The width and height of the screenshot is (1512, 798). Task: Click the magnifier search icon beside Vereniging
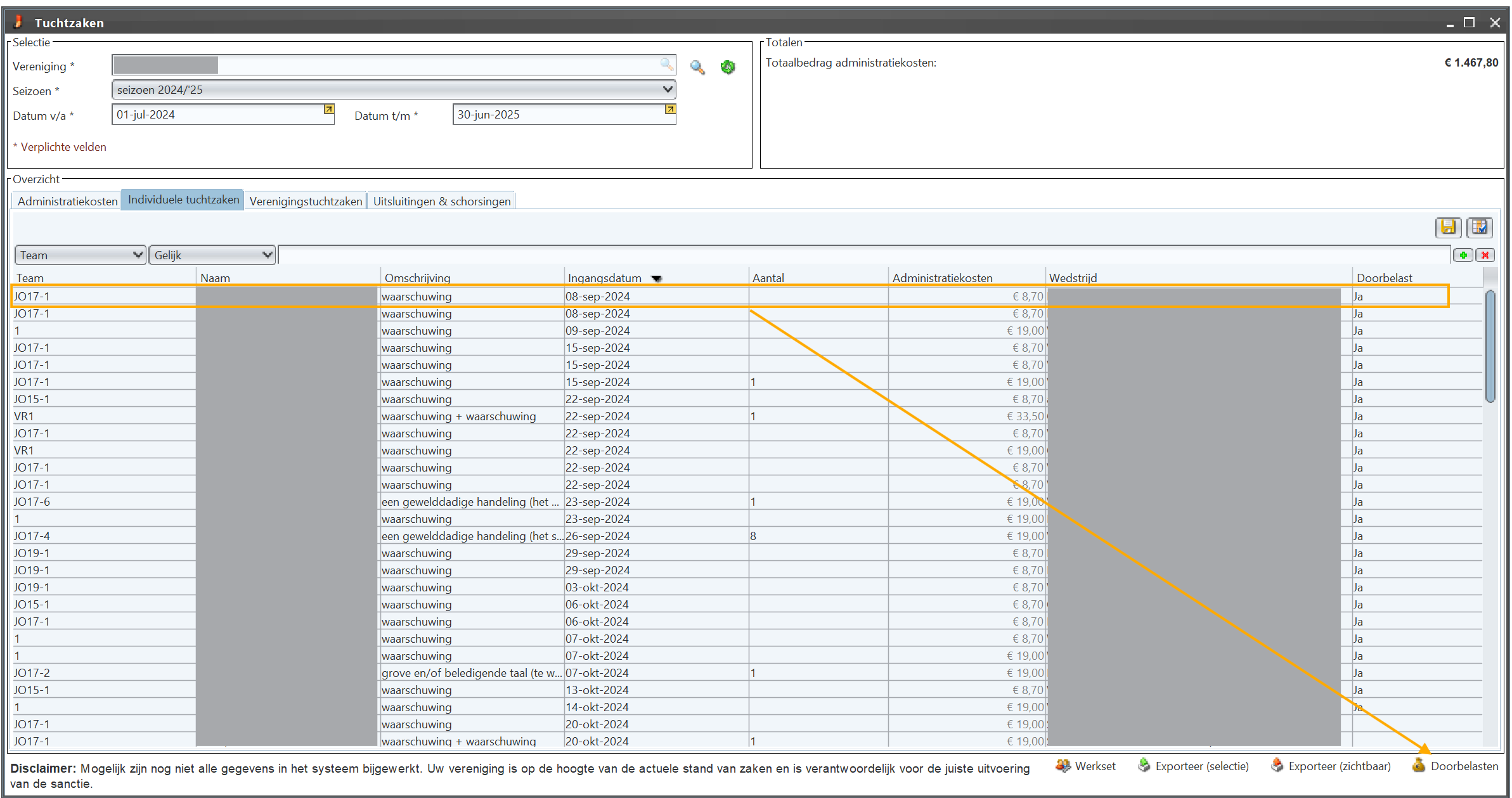[x=697, y=67]
